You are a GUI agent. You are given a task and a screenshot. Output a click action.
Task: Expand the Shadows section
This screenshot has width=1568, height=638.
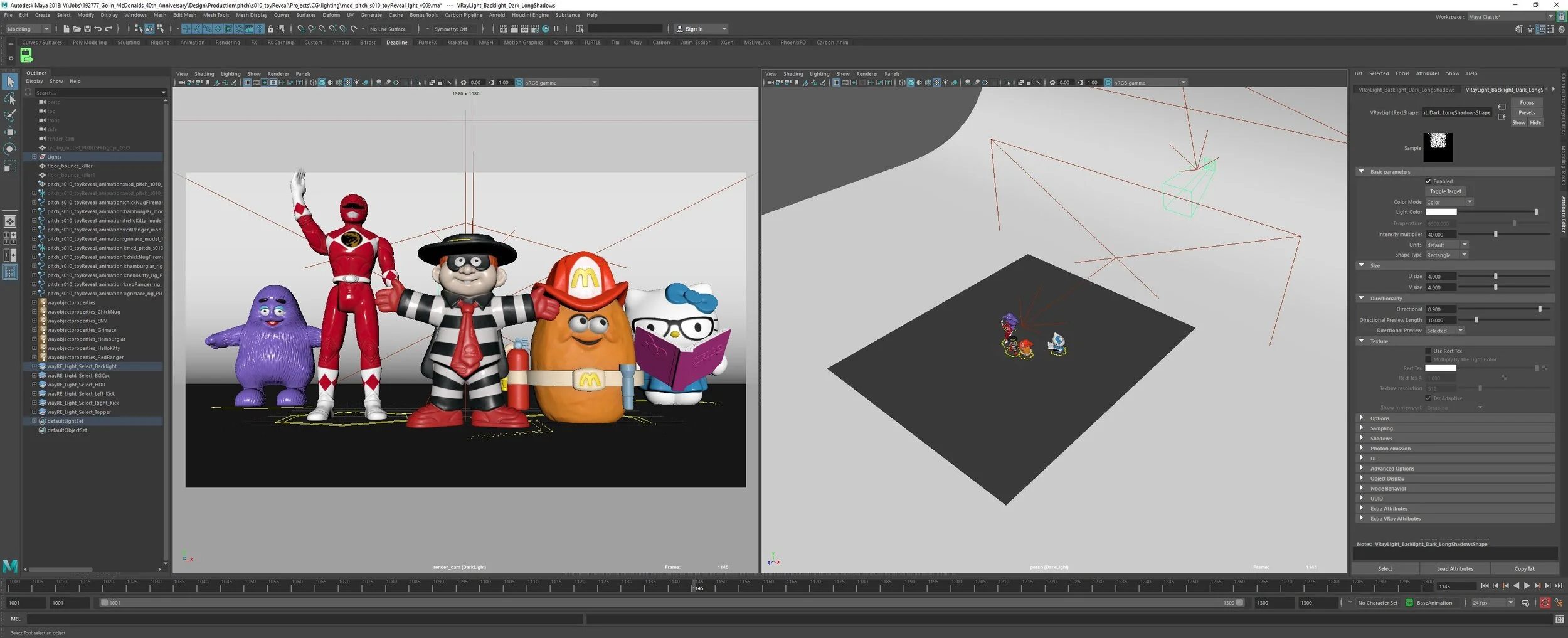[1380, 439]
